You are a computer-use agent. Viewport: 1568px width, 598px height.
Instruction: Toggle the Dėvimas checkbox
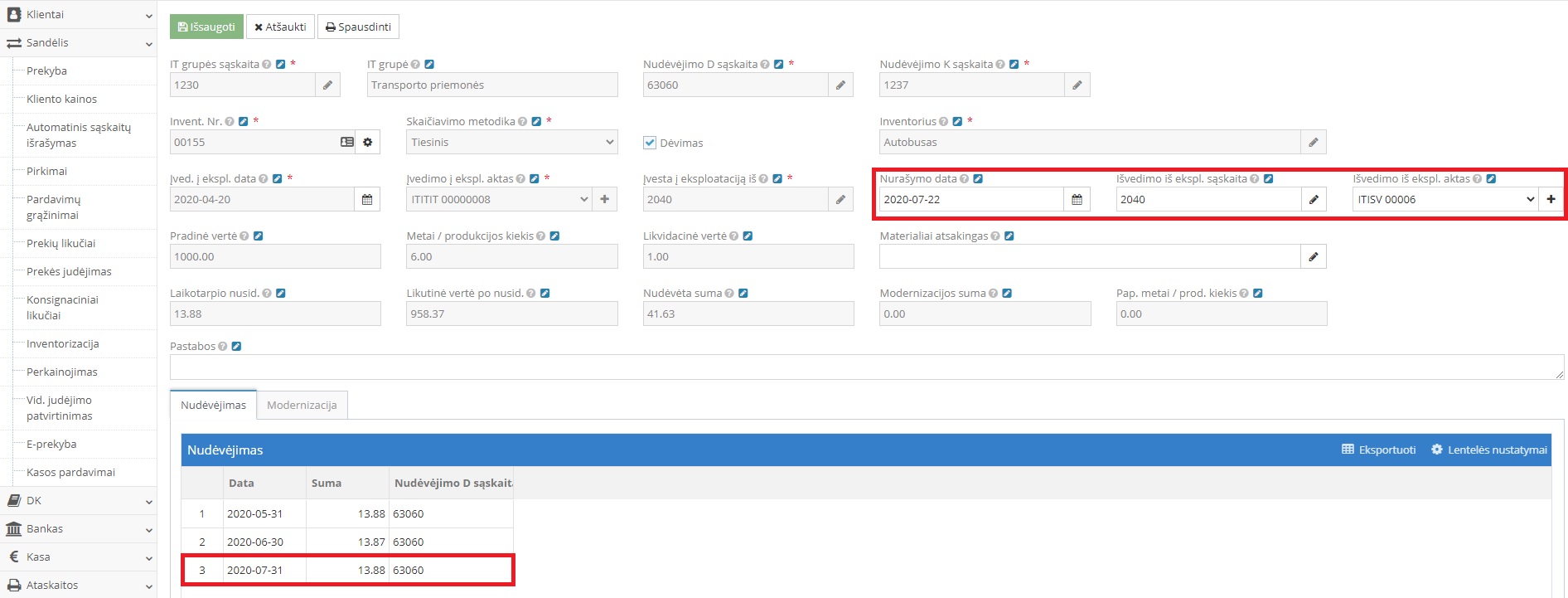tap(650, 143)
